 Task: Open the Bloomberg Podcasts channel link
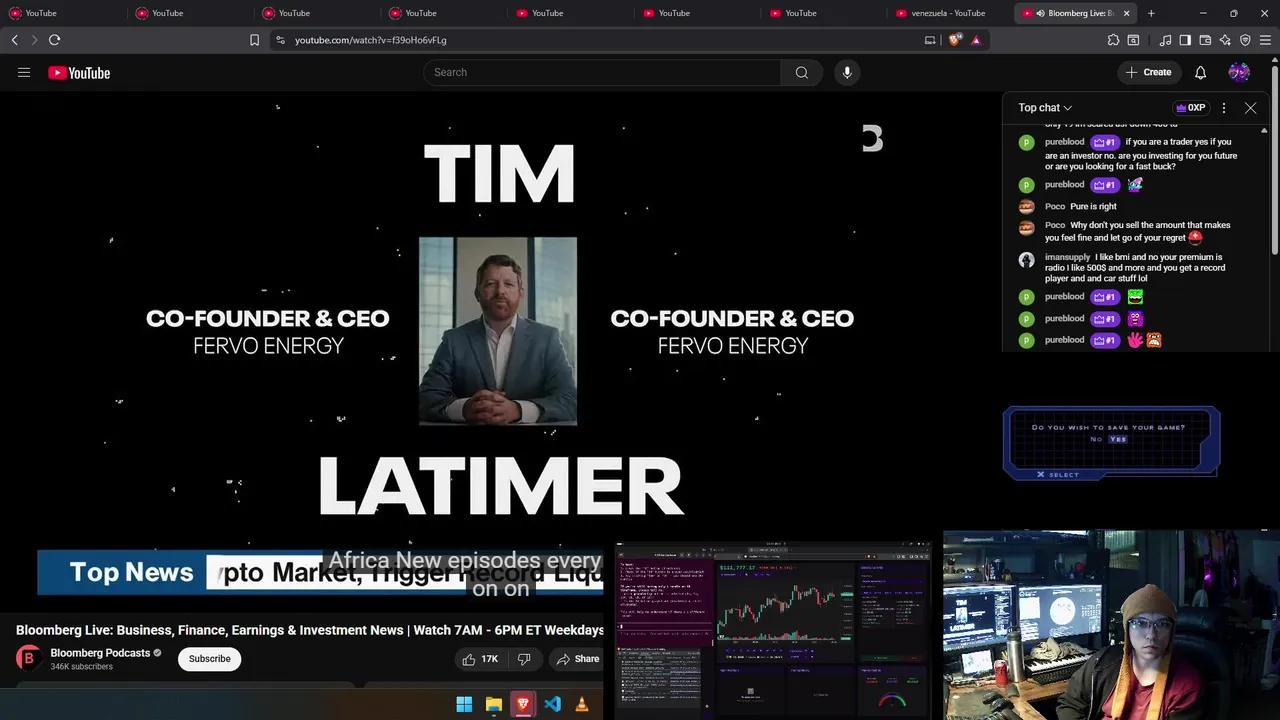click(100, 653)
